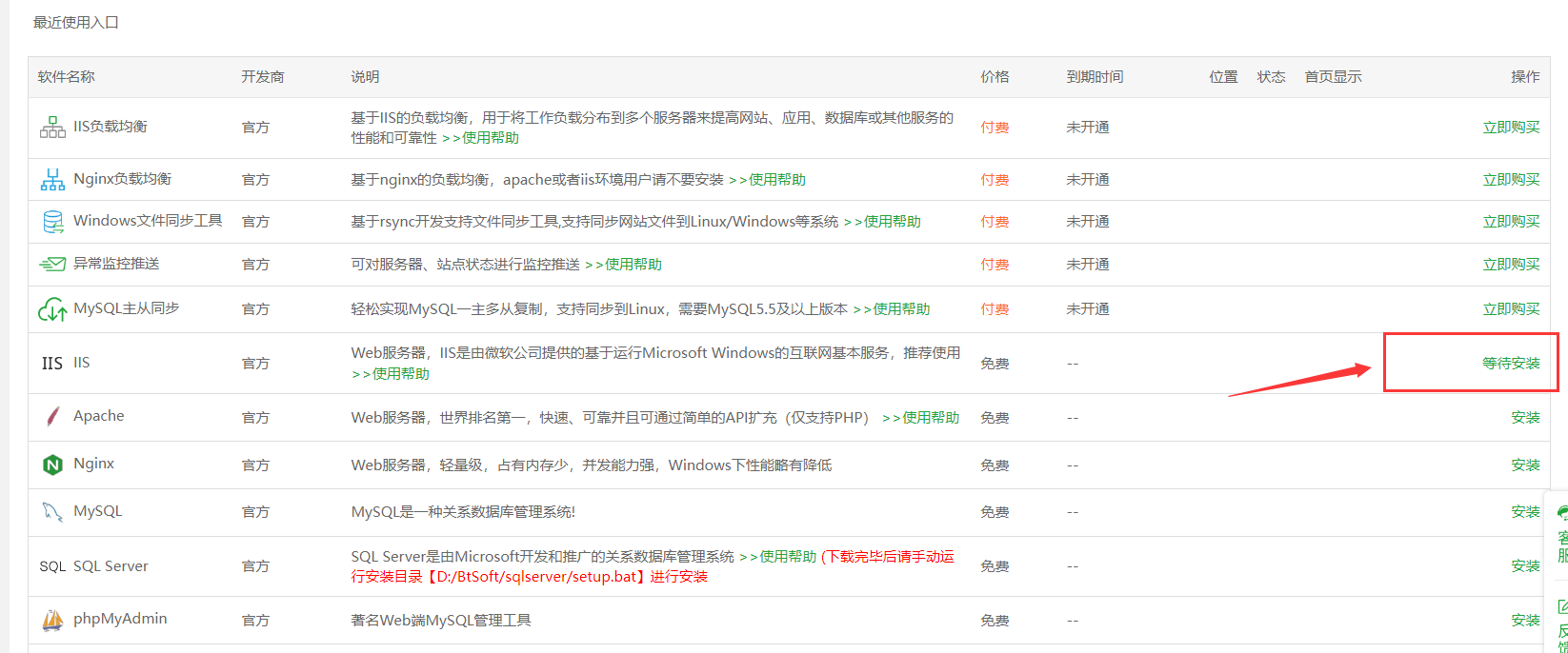Click the 软件名称 column header
Screen dimensions: 1568x653
(x=67, y=76)
